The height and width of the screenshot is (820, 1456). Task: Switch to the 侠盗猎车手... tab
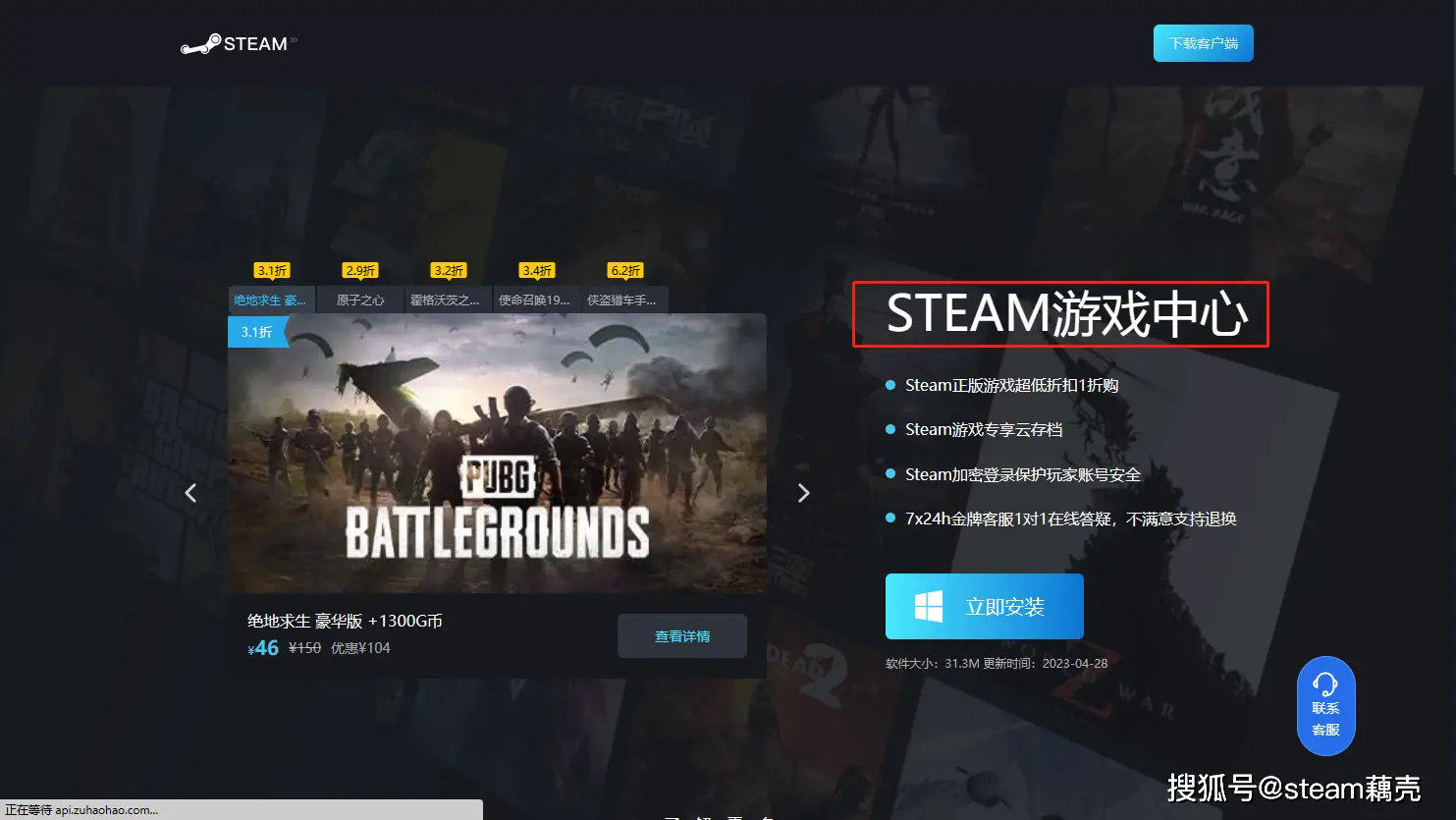(622, 301)
